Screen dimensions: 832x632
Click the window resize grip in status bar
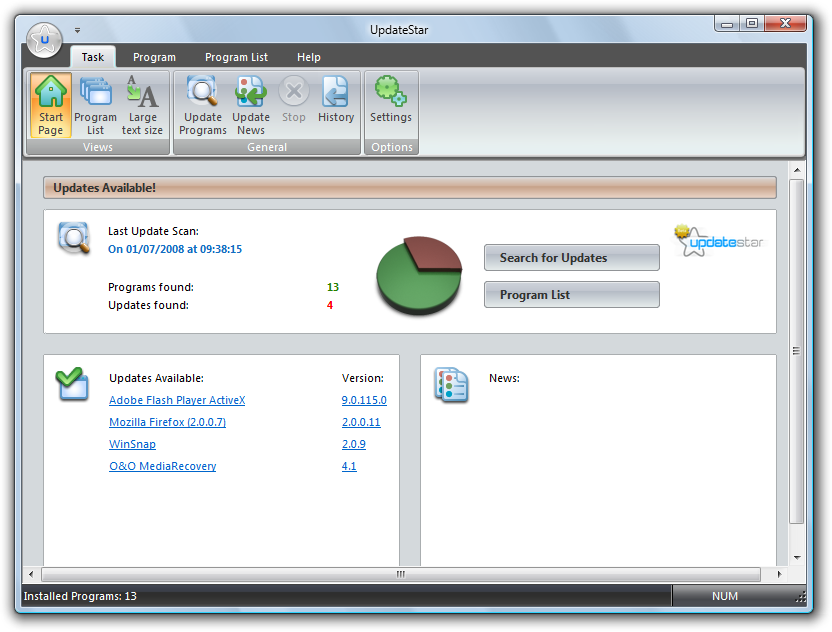[800, 598]
